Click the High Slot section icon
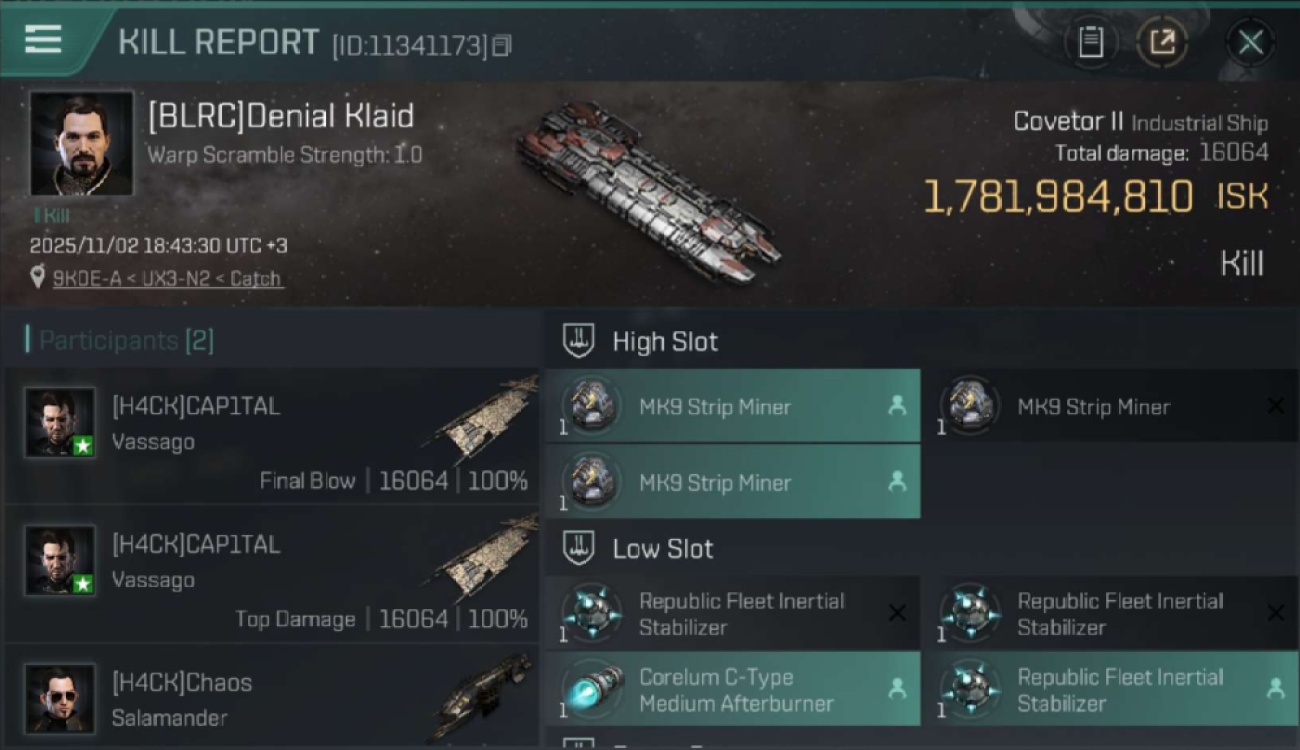 [x=579, y=340]
